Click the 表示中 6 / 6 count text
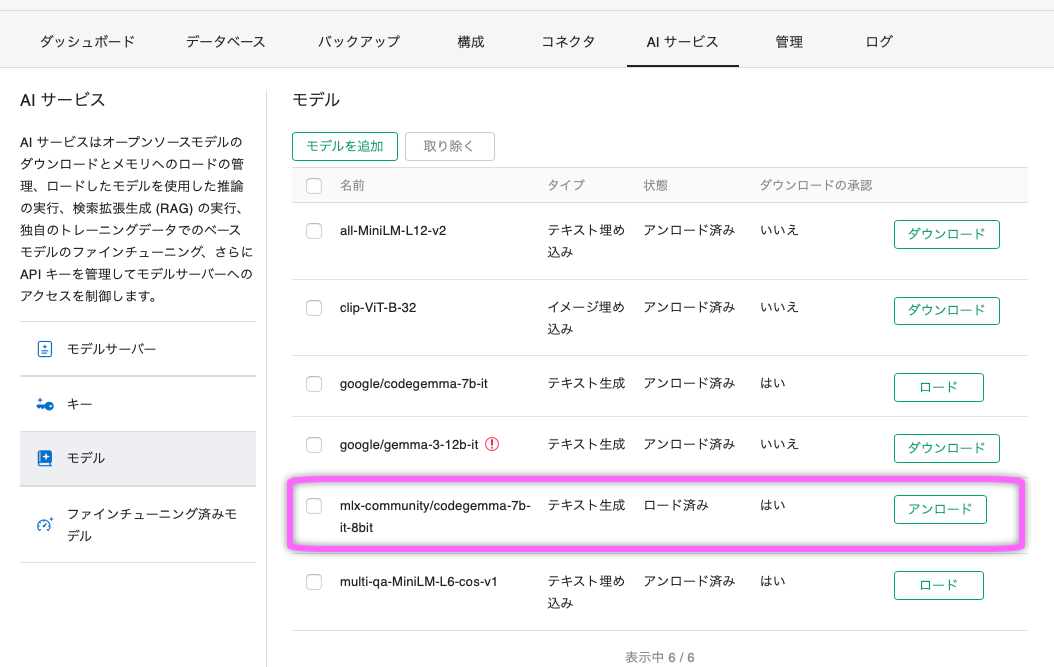Image resolution: width=1054 pixels, height=667 pixels. pos(659,657)
